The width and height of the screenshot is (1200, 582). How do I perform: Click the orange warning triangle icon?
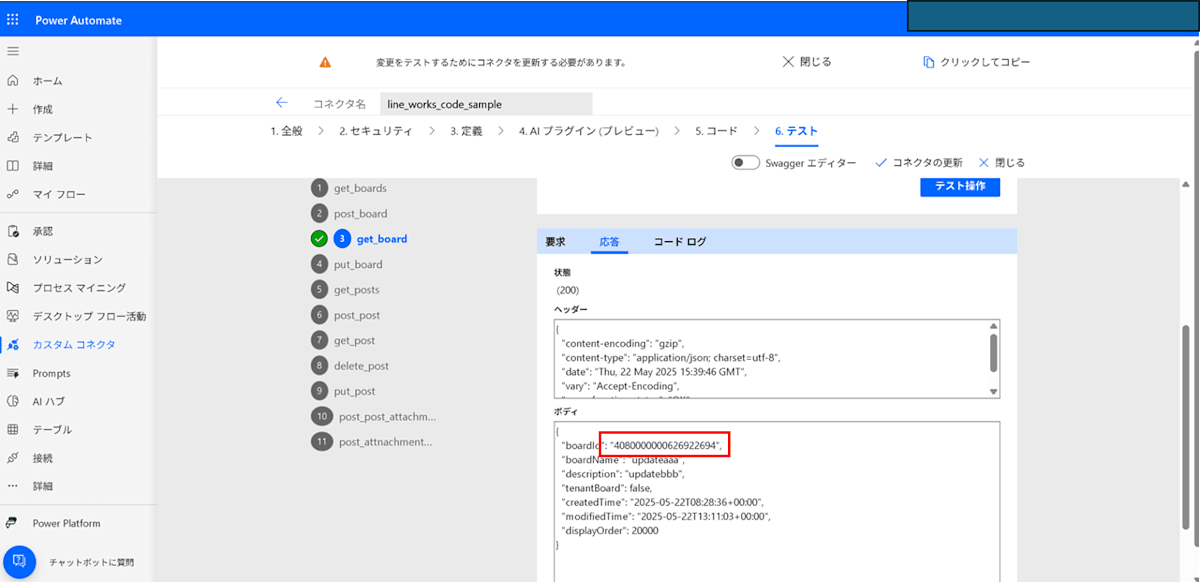(325, 62)
